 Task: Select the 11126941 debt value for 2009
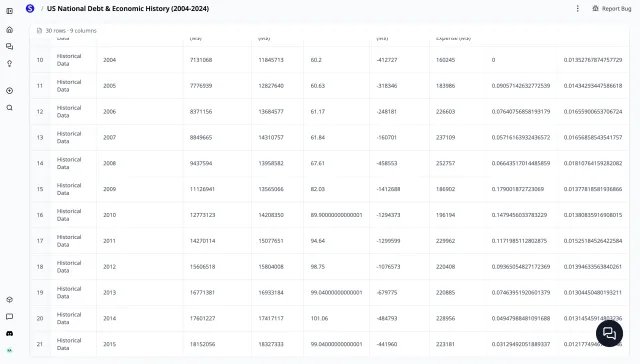coord(202,189)
